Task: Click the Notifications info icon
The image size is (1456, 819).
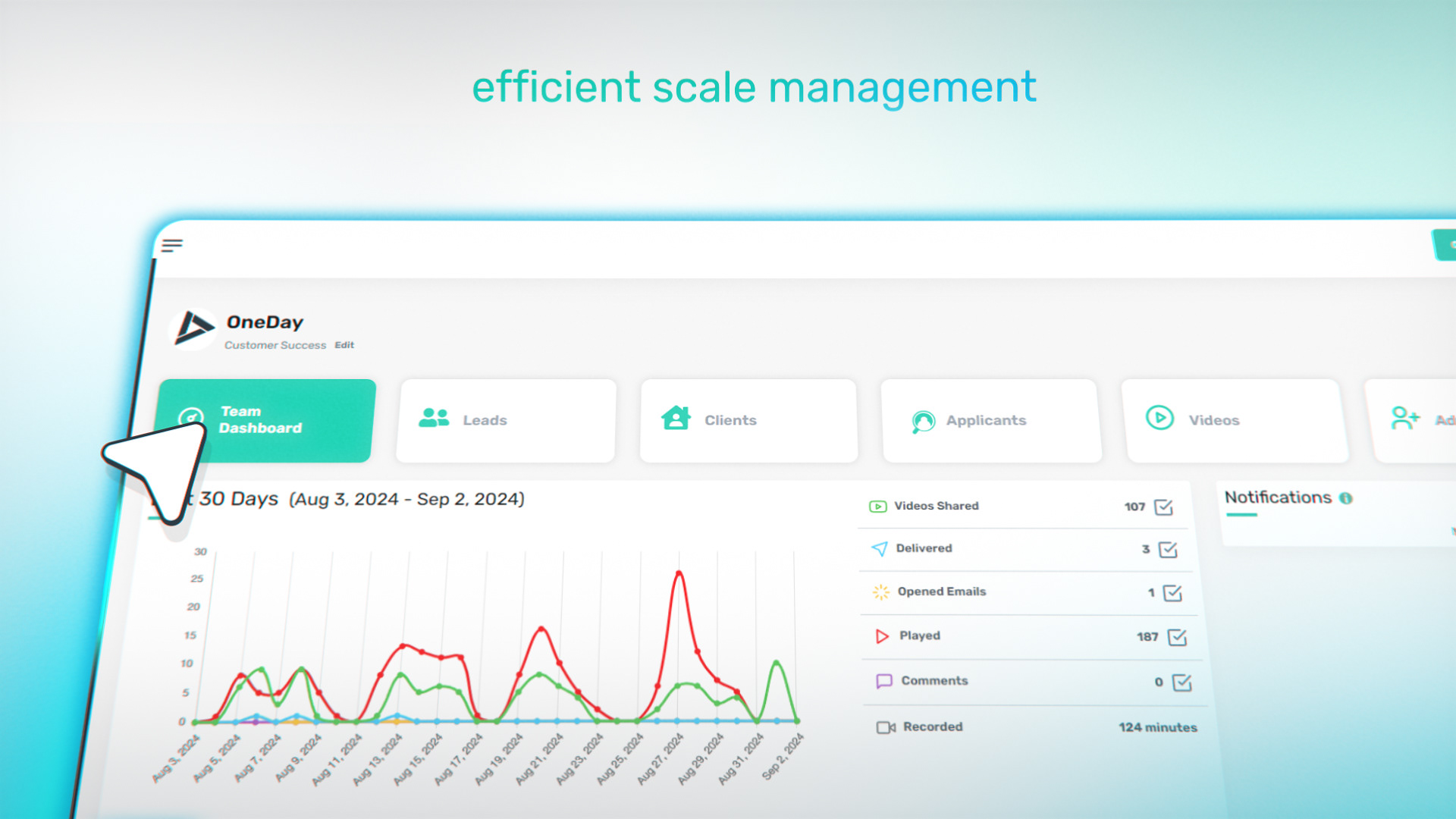Action: (1346, 498)
